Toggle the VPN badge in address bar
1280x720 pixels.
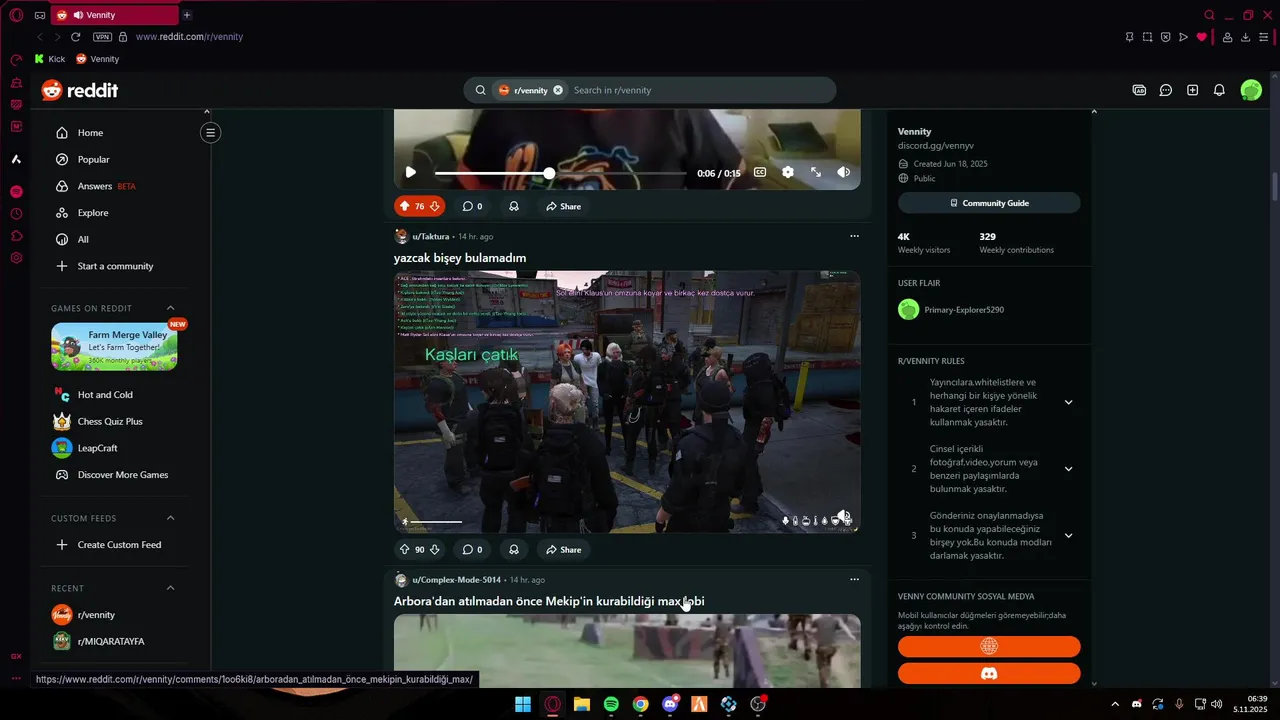tap(102, 37)
